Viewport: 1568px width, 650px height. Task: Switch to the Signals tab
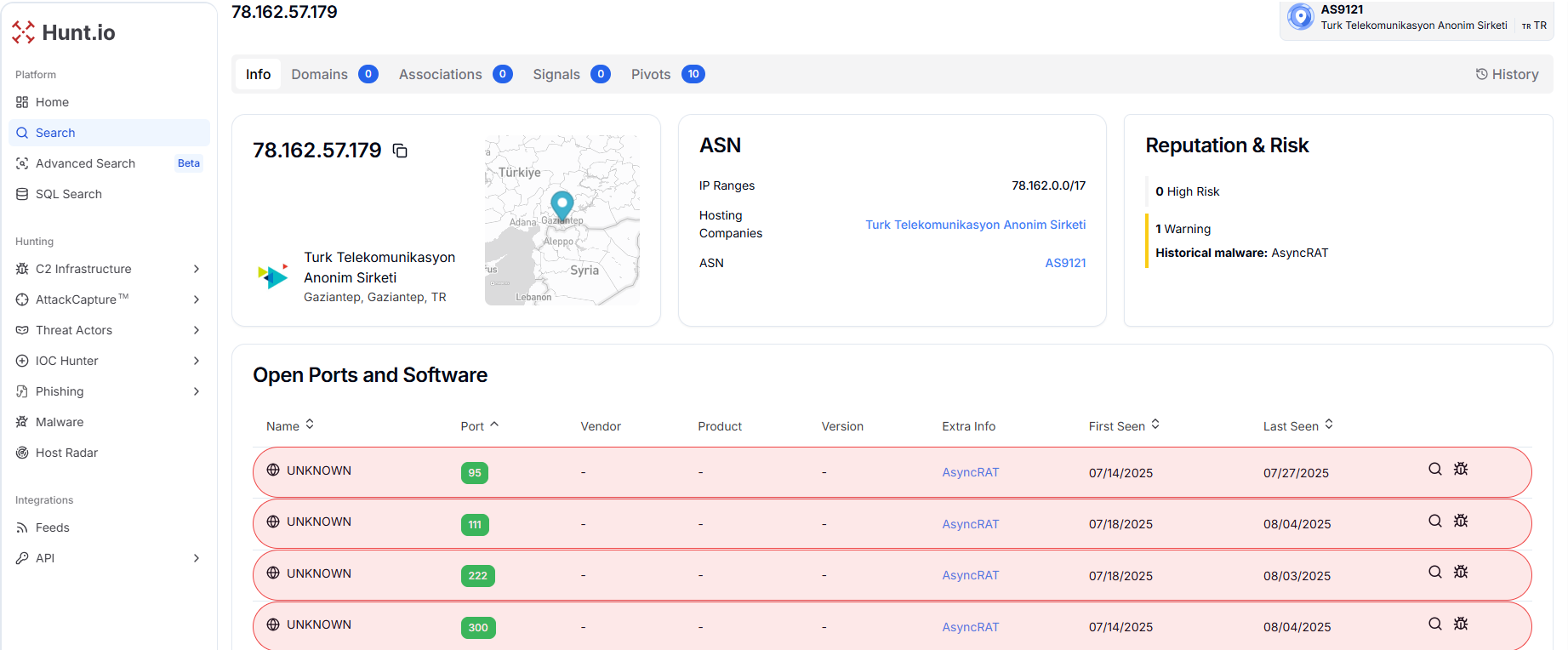pyautogui.click(x=571, y=74)
